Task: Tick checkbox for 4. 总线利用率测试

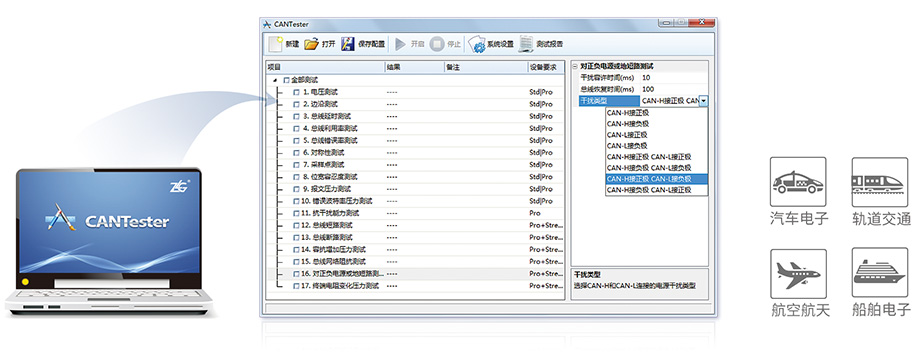Action: coord(297,128)
